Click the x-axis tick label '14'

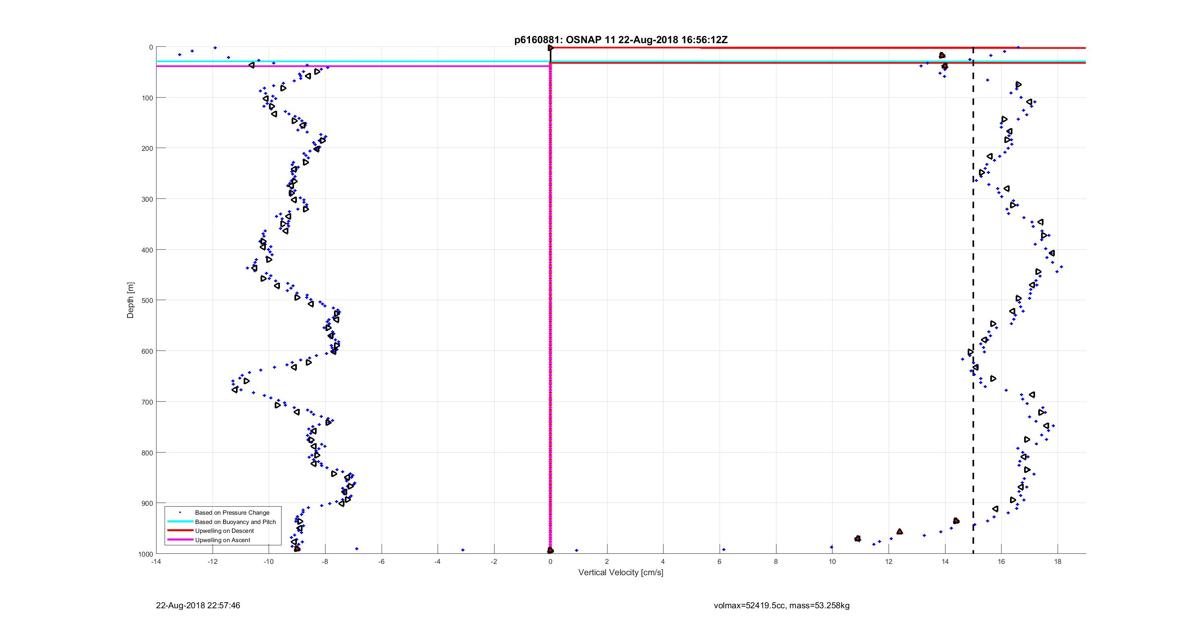click(x=945, y=561)
